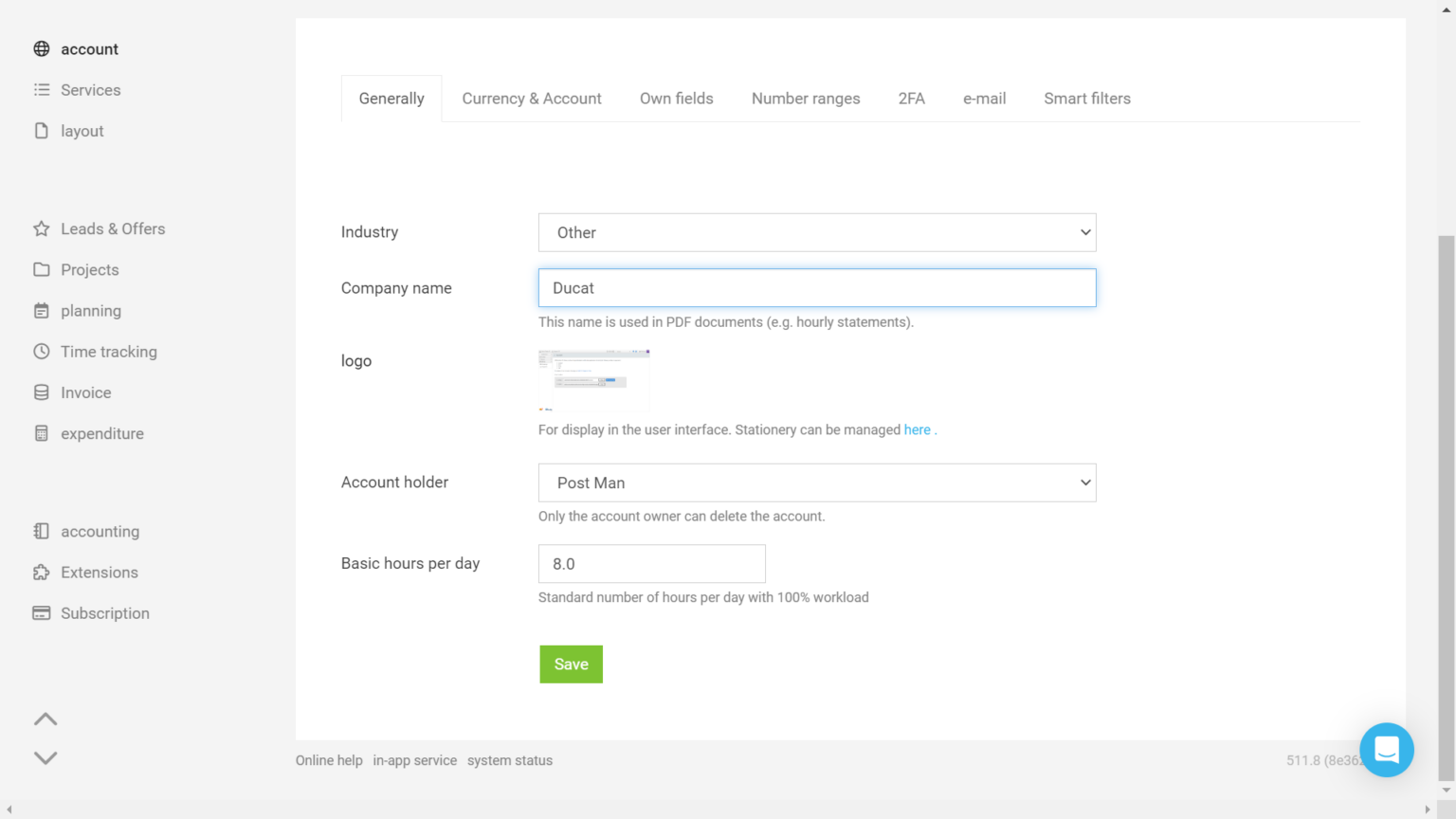Open the Account holder dropdown
The width and height of the screenshot is (1456, 819).
[x=816, y=482]
